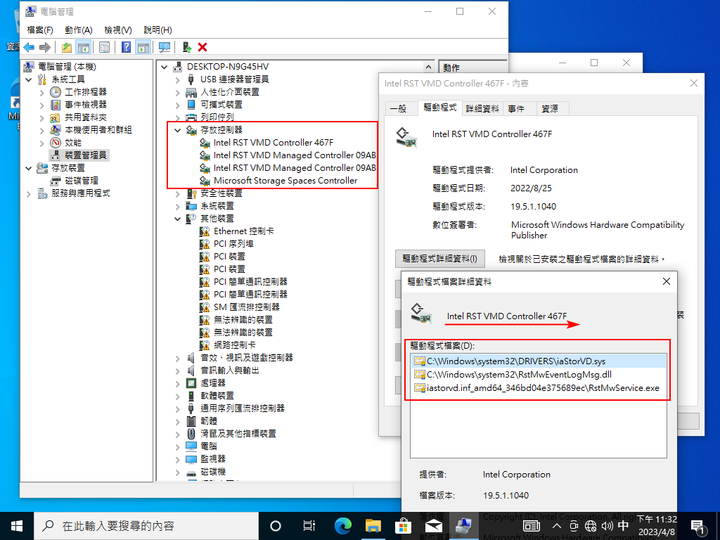
Task: Expand the 工作排程器 node
Action: tap(42, 92)
